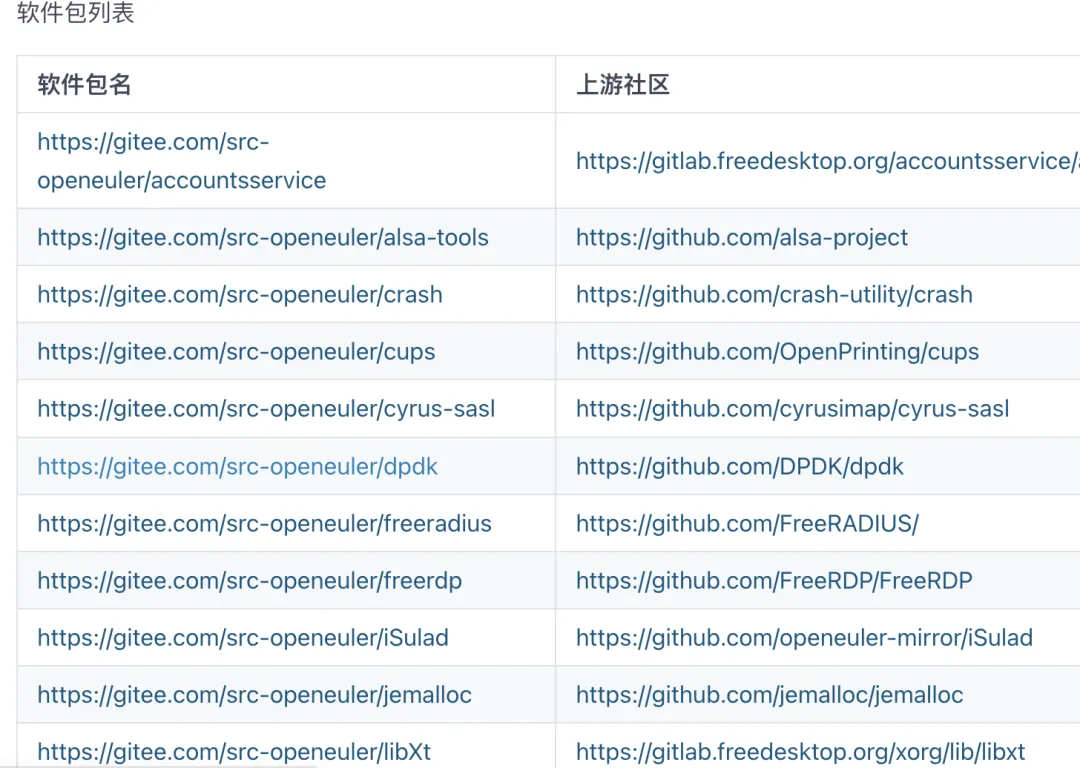Click the gitee freerdp package link
Viewport: 1080px width, 768px height.
tap(250, 581)
